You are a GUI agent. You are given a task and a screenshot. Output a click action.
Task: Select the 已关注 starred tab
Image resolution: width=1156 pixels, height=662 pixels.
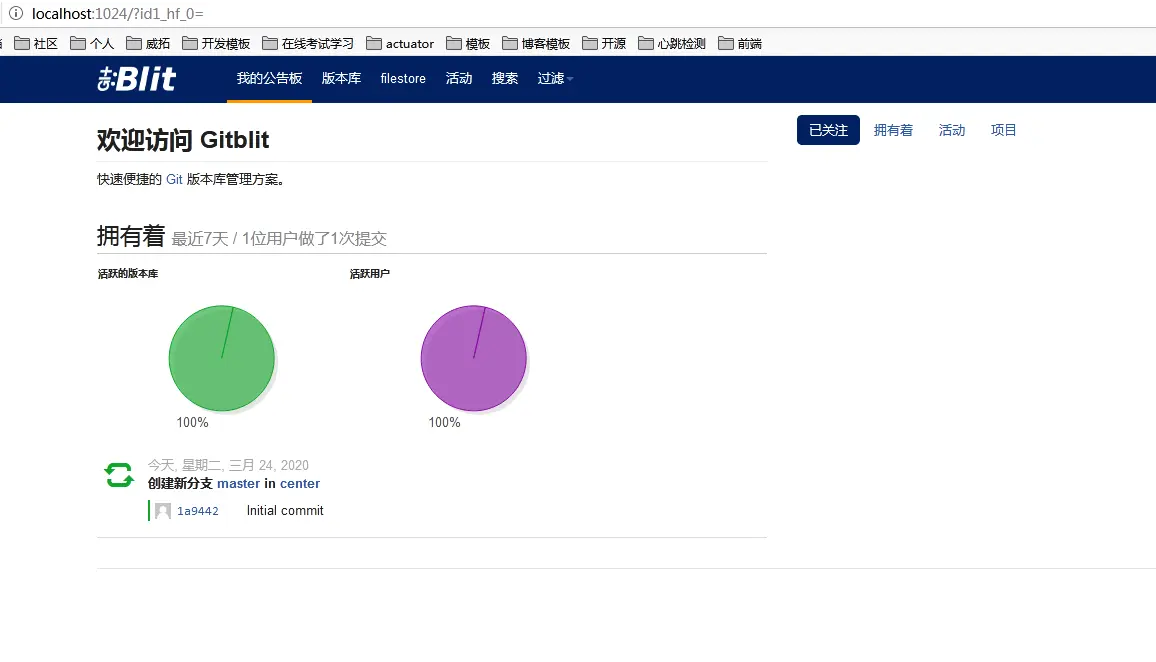pyautogui.click(x=828, y=130)
